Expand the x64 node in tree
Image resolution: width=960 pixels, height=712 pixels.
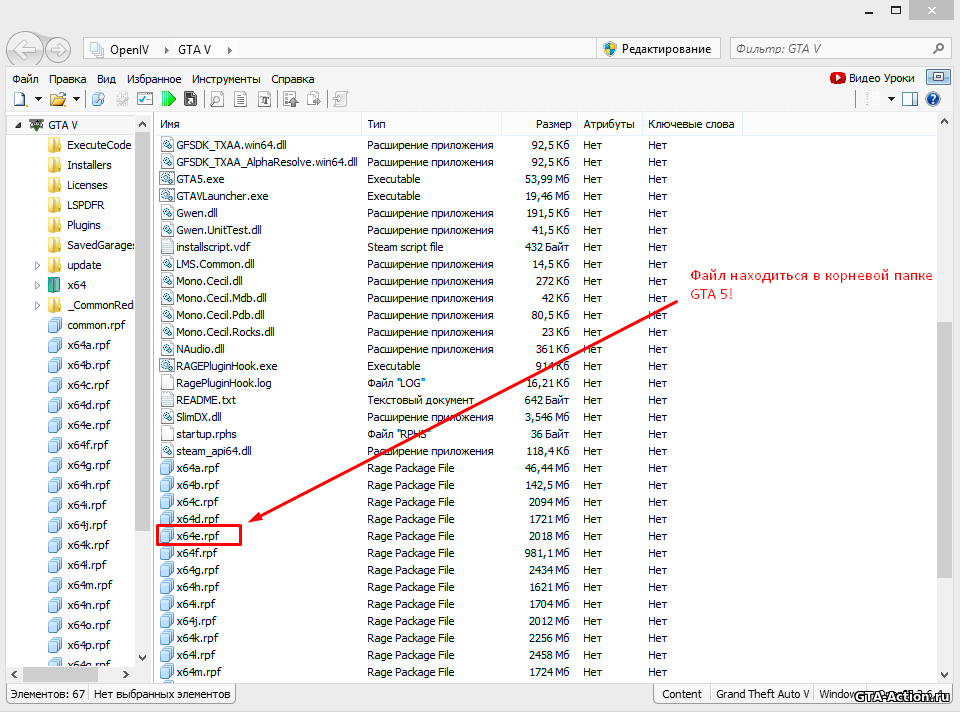(37, 285)
